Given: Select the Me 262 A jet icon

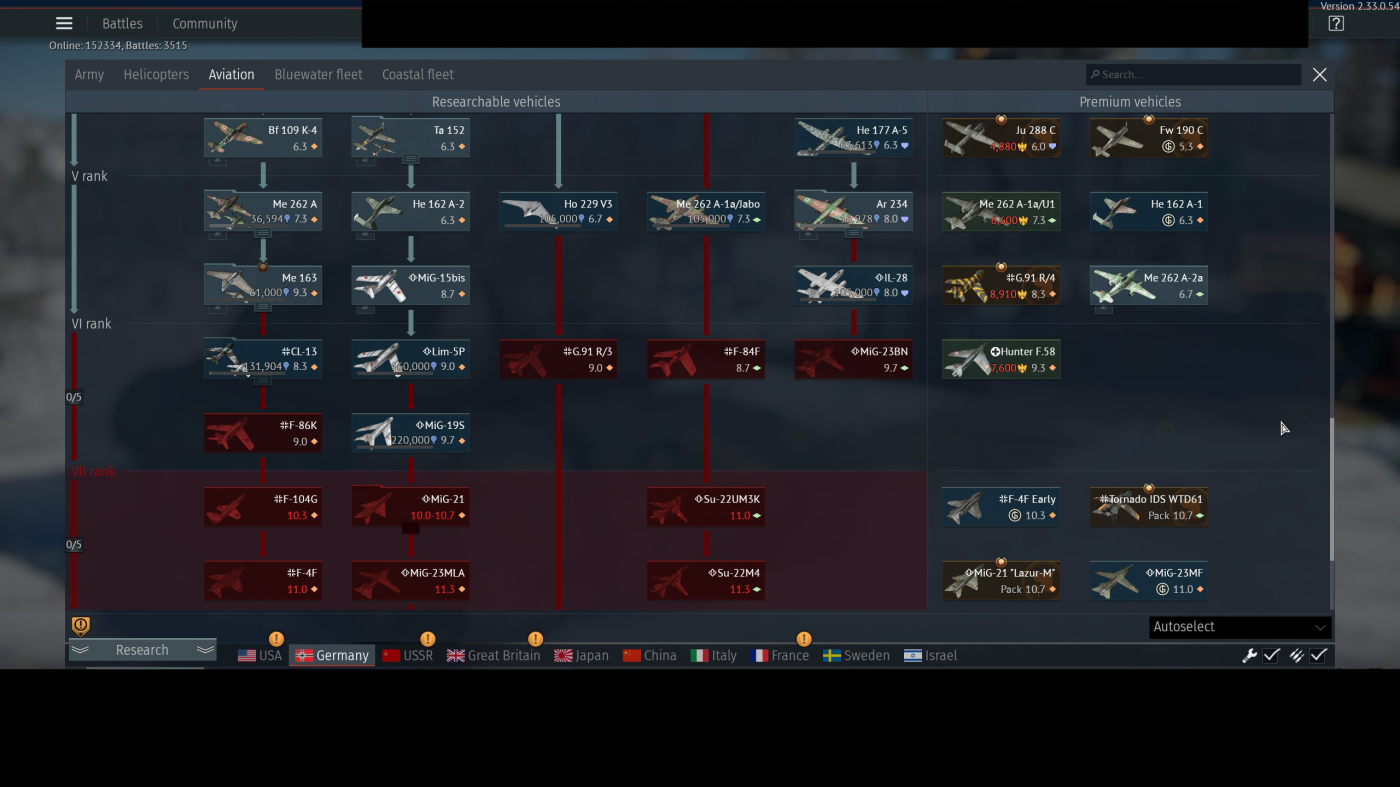Looking at the screenshot, I should tap(263, 212).
